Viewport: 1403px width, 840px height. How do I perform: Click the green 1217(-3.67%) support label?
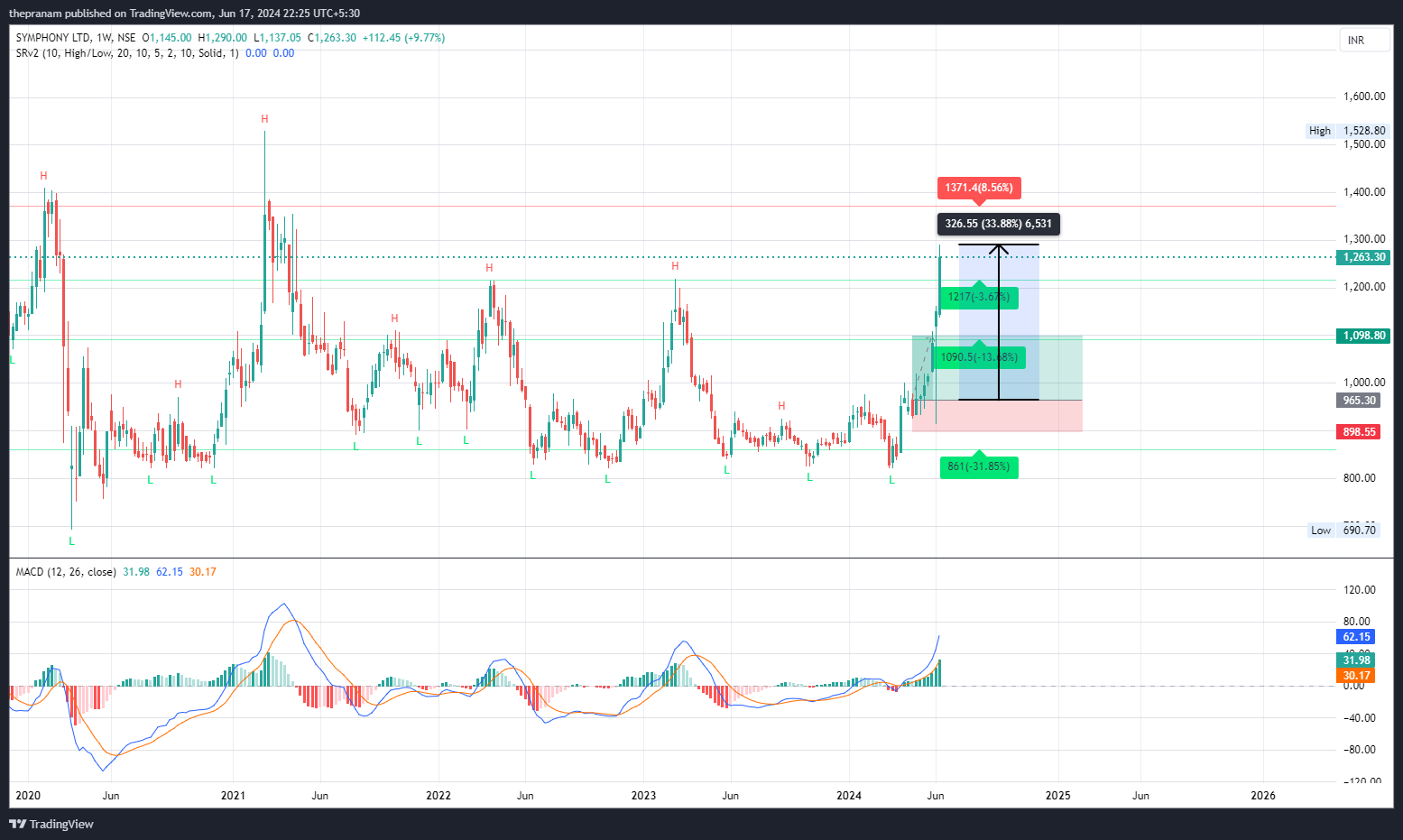point(979,297)
